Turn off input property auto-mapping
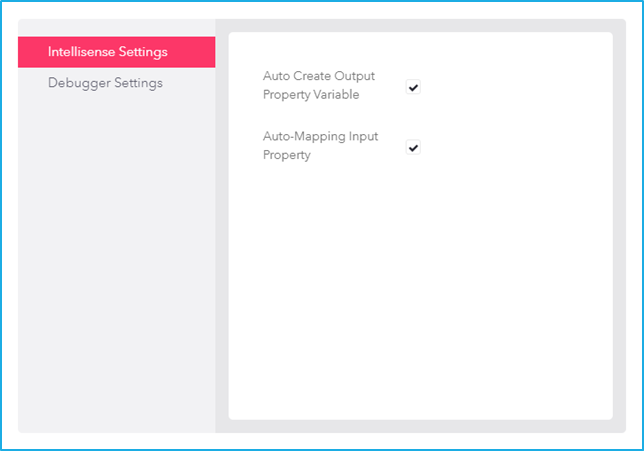Screen dimensions: 644x451 tap(413, 147)
